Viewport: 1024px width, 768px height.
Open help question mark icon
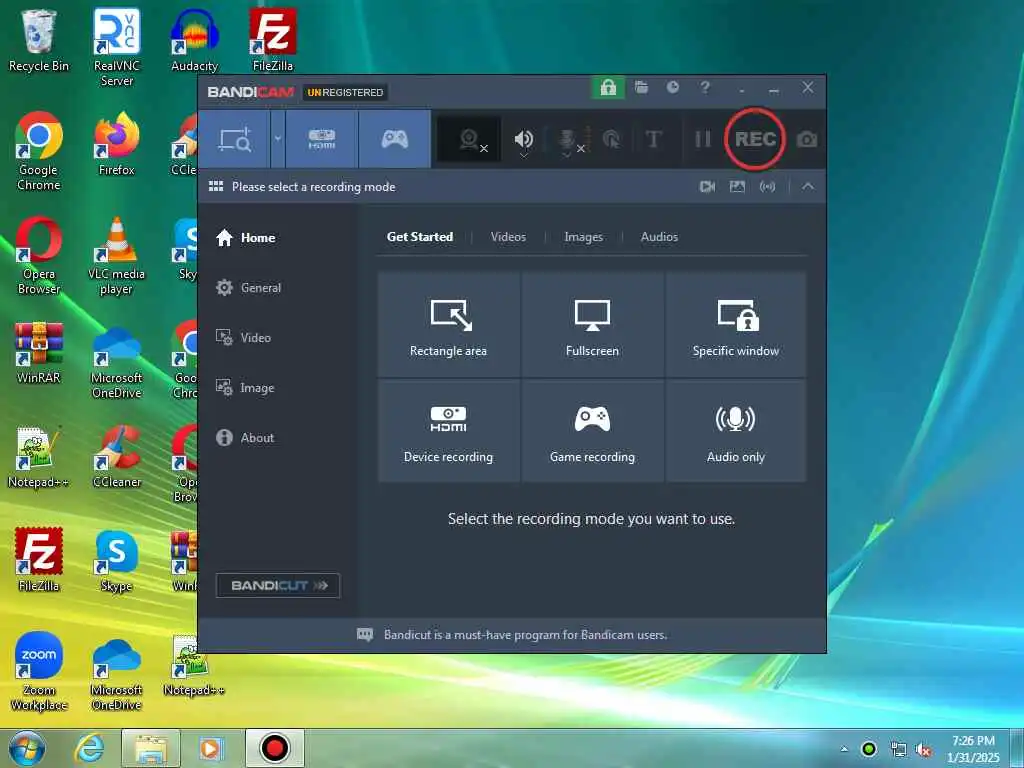click(705, 88)
